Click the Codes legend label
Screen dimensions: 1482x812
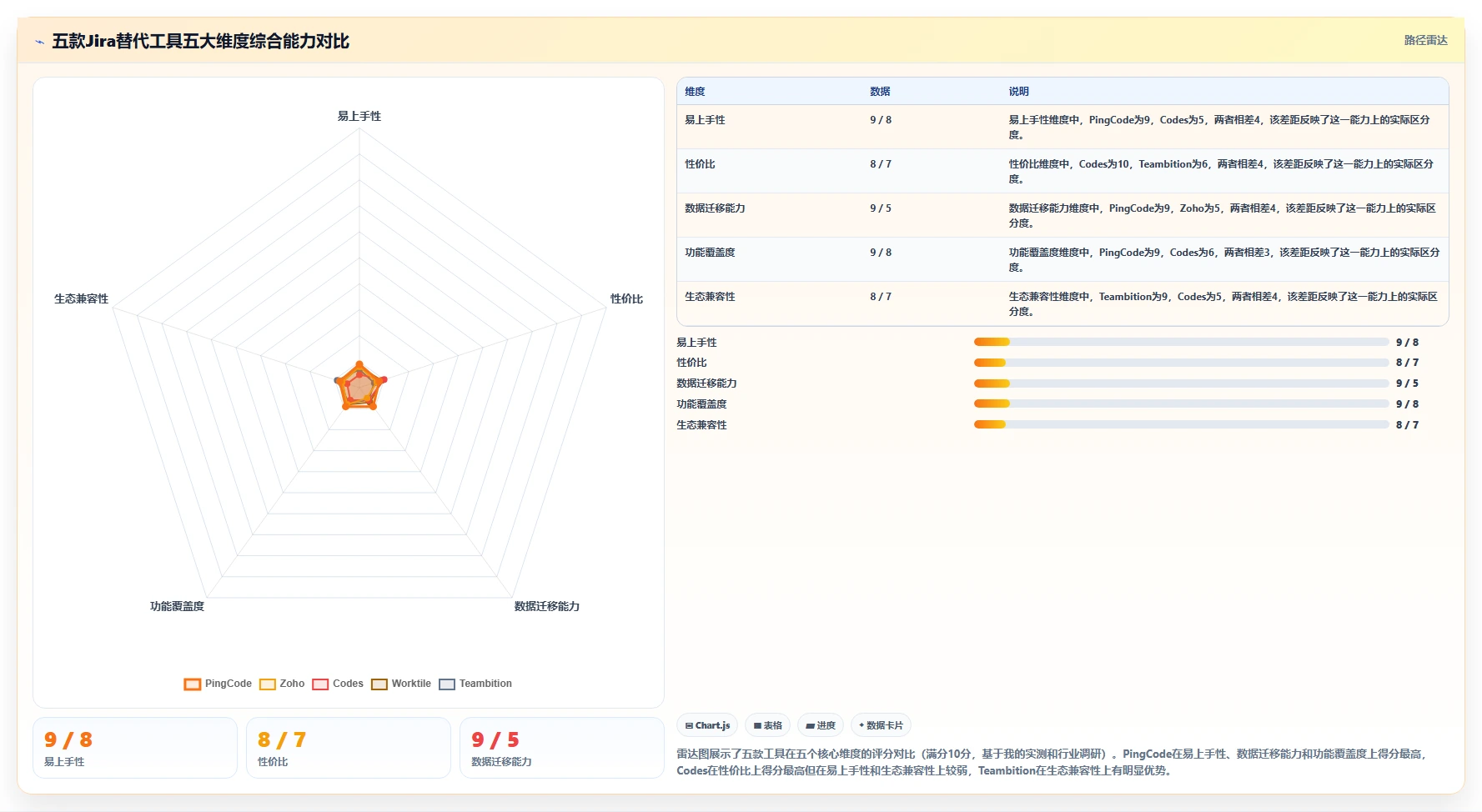tap(348, 684)
